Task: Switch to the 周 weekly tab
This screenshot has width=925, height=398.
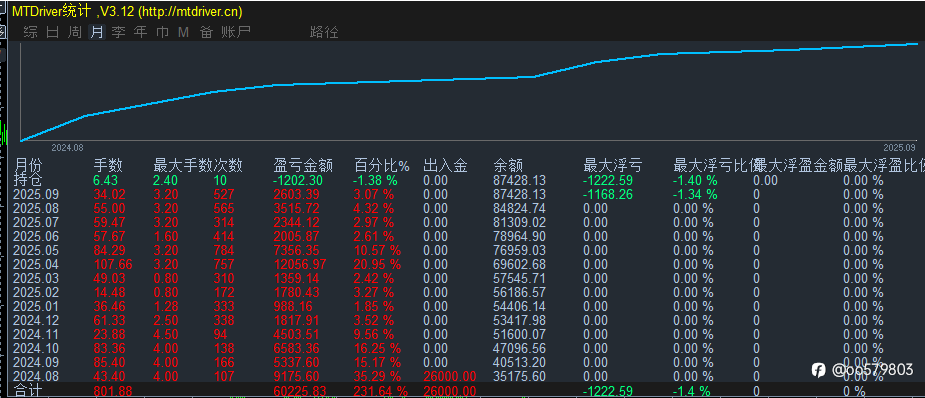Action: tap(74, 32)
